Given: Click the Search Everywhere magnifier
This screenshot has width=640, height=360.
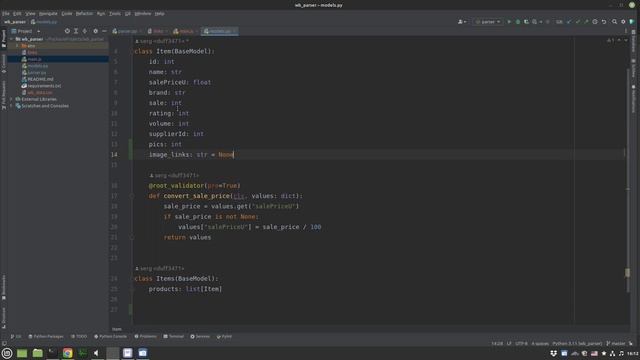Looking at the screenshot, I should [x=614, y=22].
